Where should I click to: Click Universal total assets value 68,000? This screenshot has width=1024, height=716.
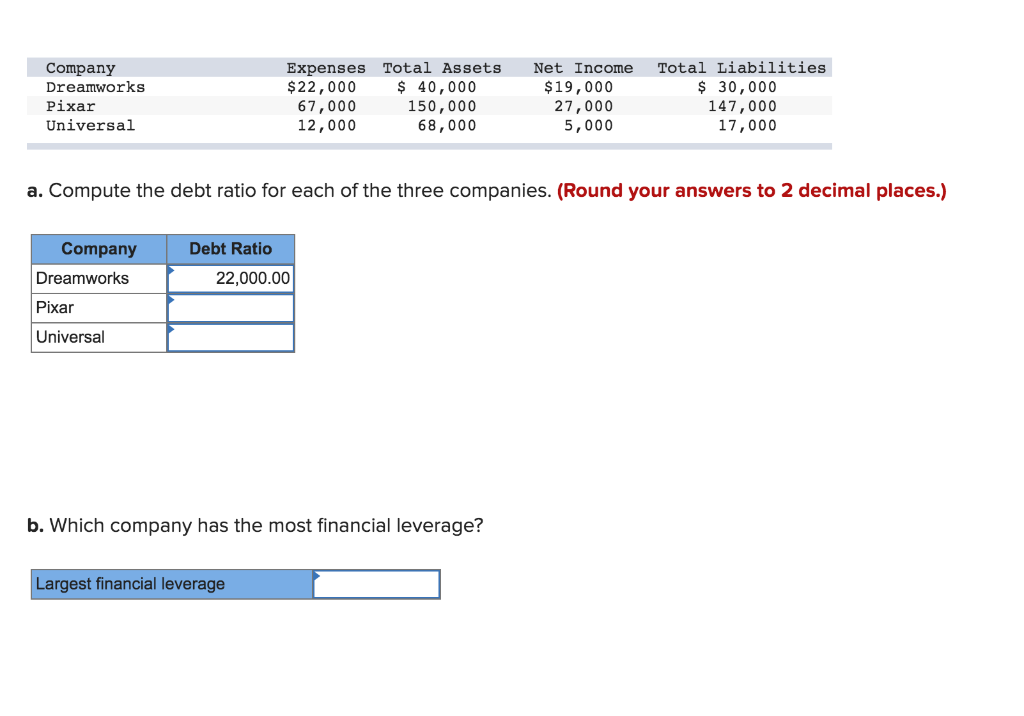(x=447, y=125)
